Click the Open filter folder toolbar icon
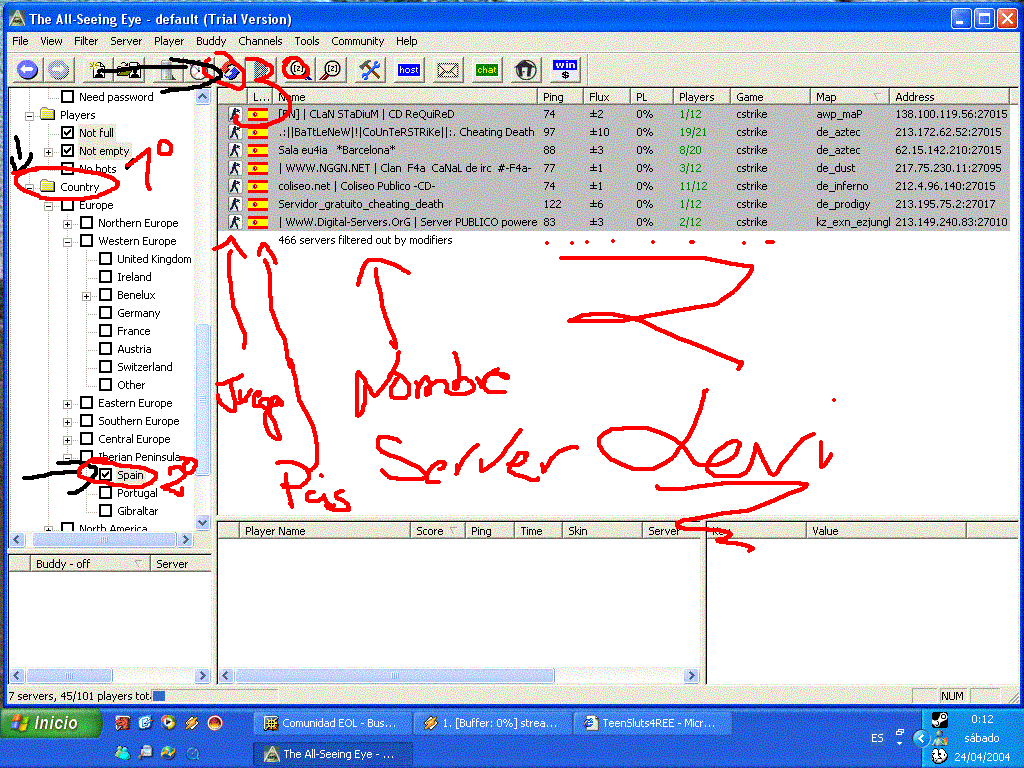This screenshot has height=768, width=1024. pyautogui.click(x=129, y=69)
